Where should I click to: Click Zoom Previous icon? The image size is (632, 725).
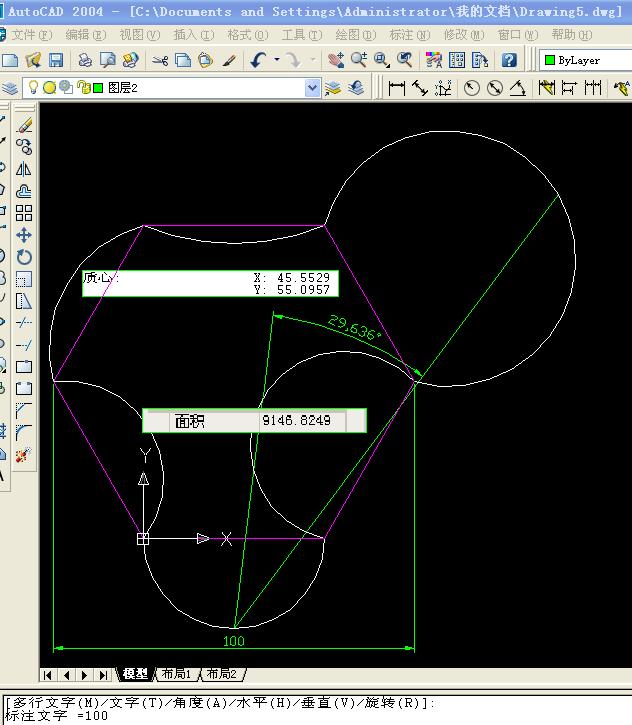click(405, 60)
